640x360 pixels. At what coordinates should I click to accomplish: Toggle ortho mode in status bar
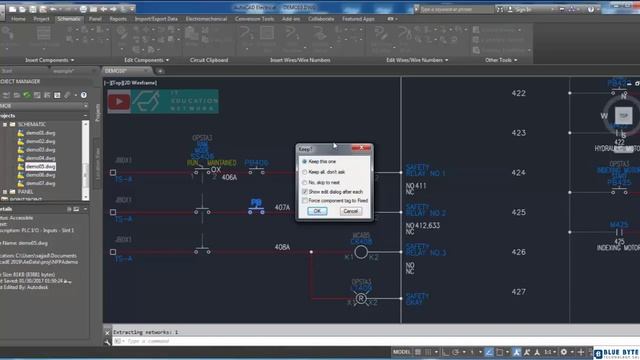[x=445, y=352]
